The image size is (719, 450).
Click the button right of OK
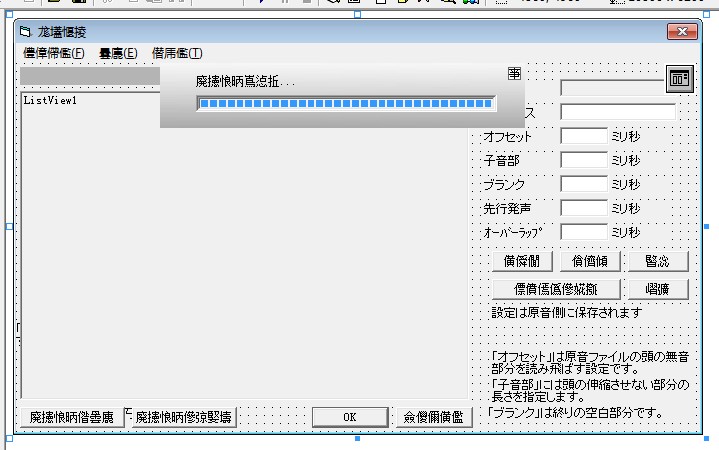434,417
